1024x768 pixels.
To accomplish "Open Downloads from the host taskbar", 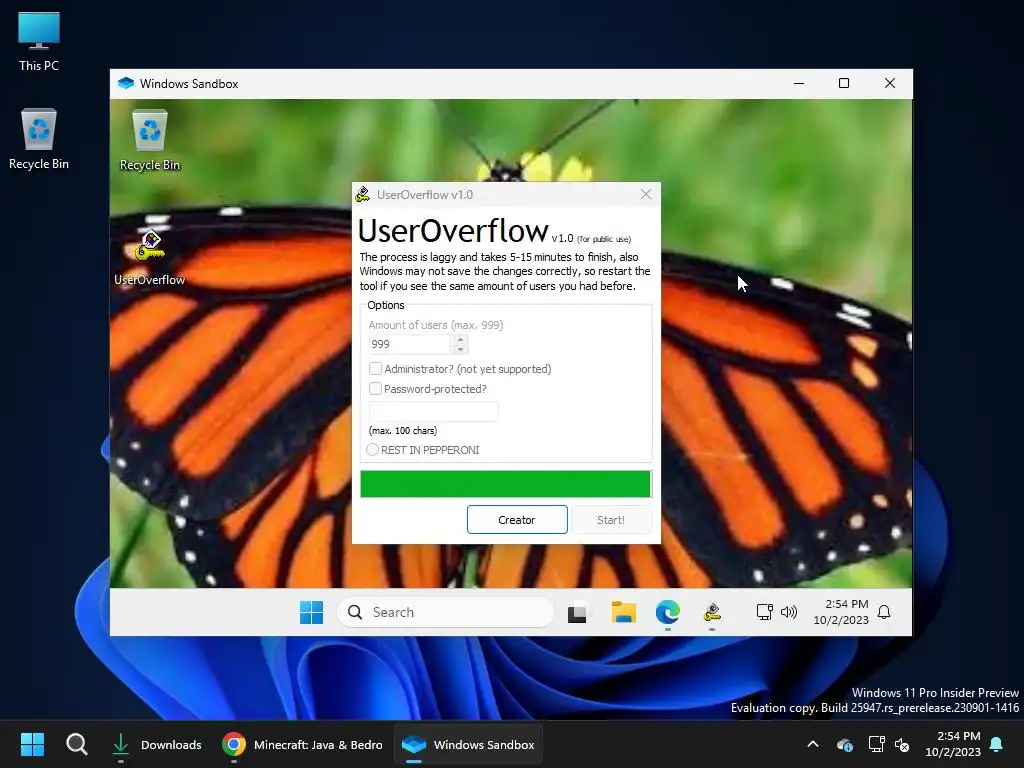I will click(x=155, y=744).
